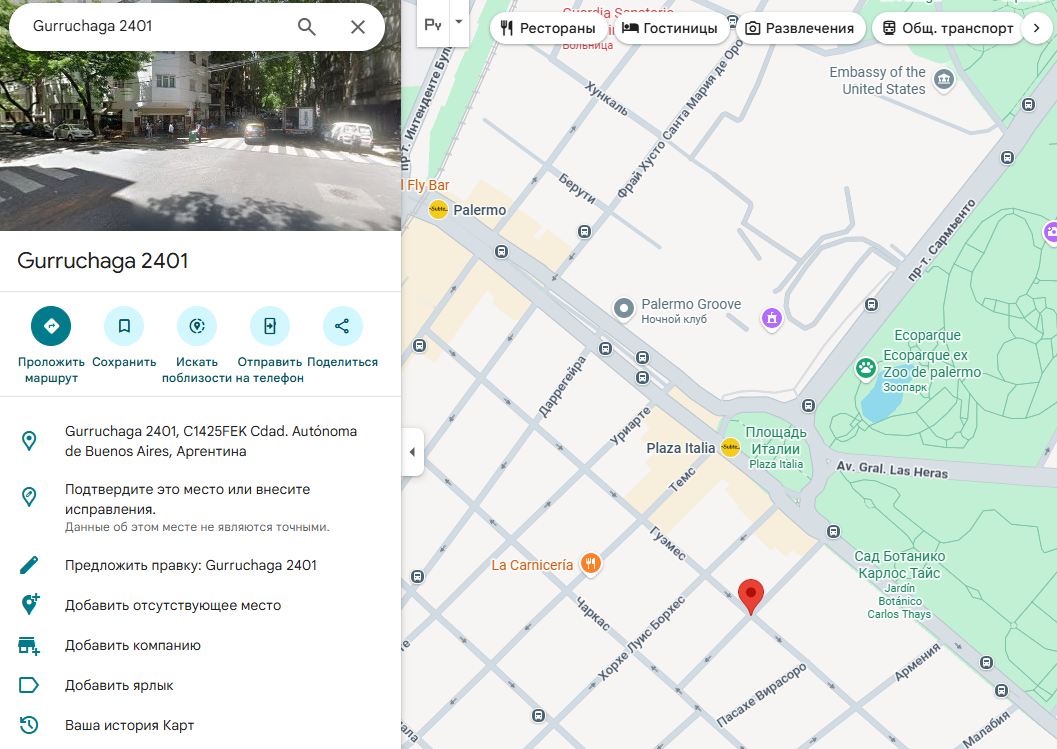Collapse the side panel with arrow
Image resolution: width=1057 pixels, height=749 pixels.
[412, 452]
